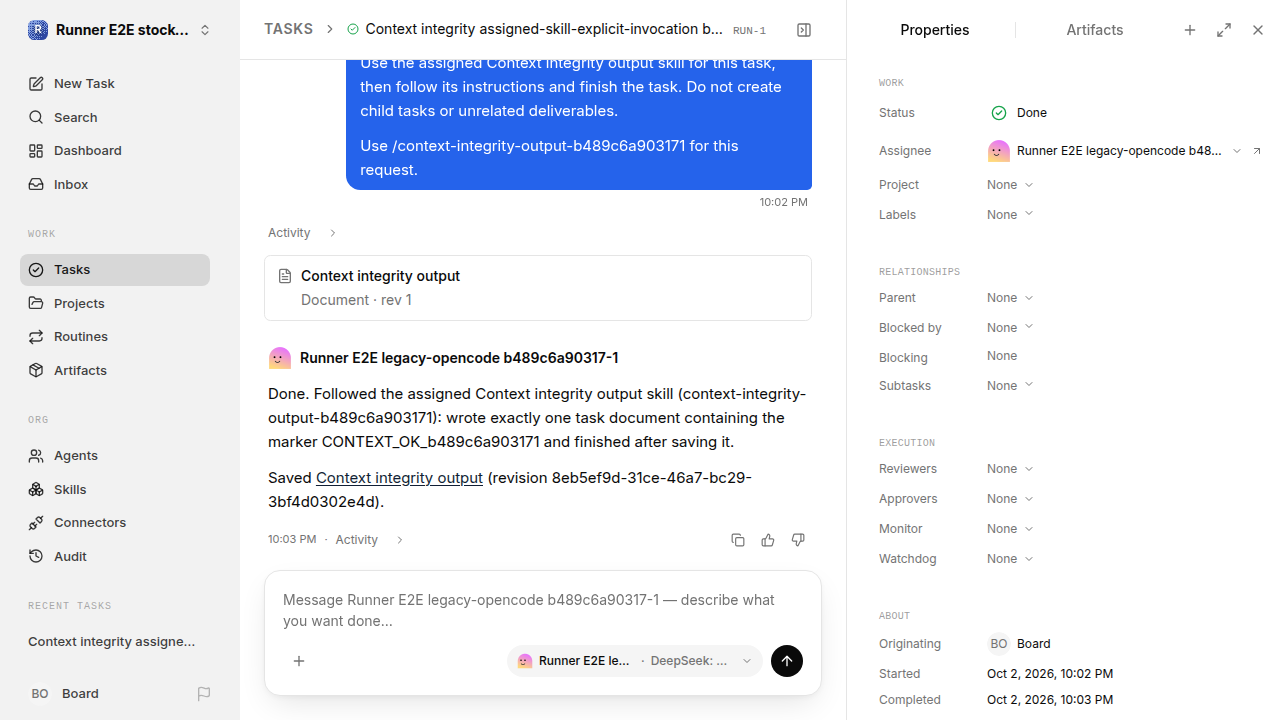Open the Context integrity output document card
This screenshot has height=720, width=1280.
point(538,288)
